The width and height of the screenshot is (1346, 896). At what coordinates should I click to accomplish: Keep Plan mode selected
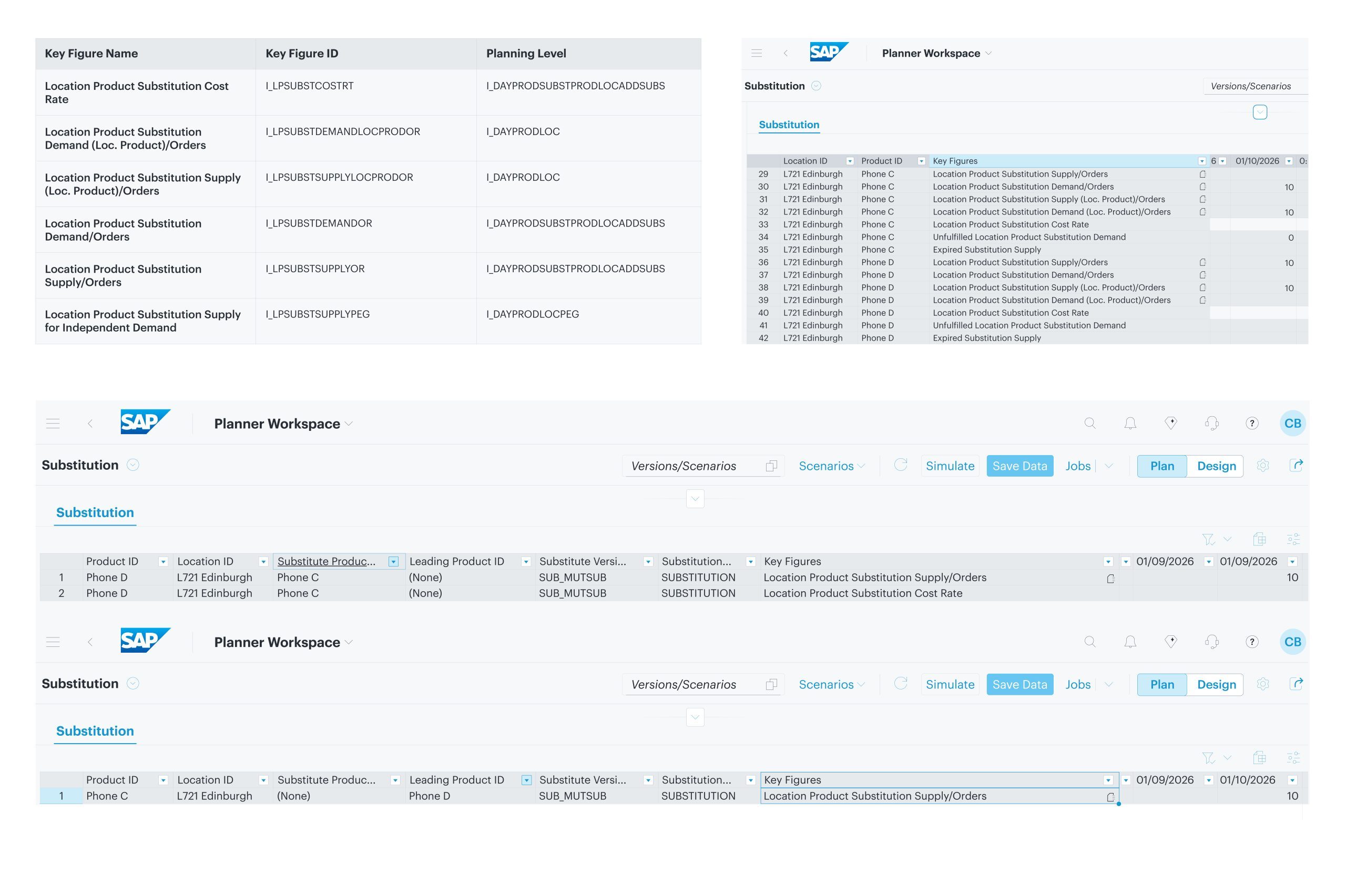pos(1161,466)
